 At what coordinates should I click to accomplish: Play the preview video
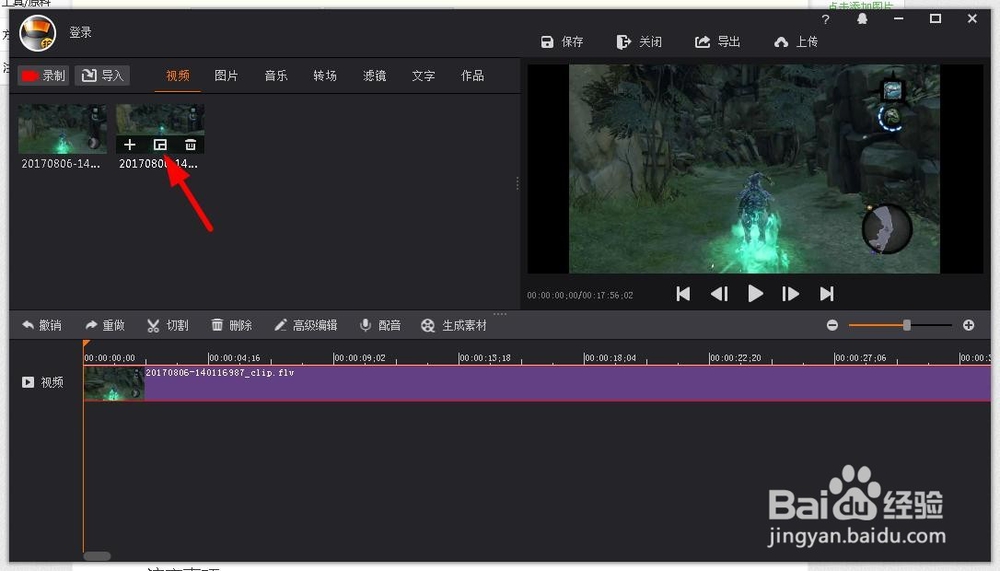point(755,293)
